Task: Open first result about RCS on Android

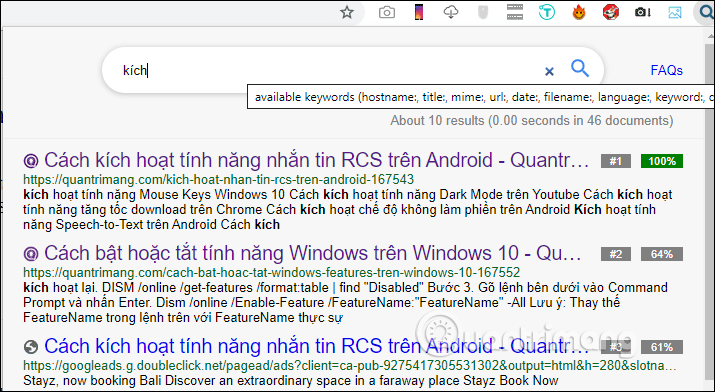Action: 316,160
